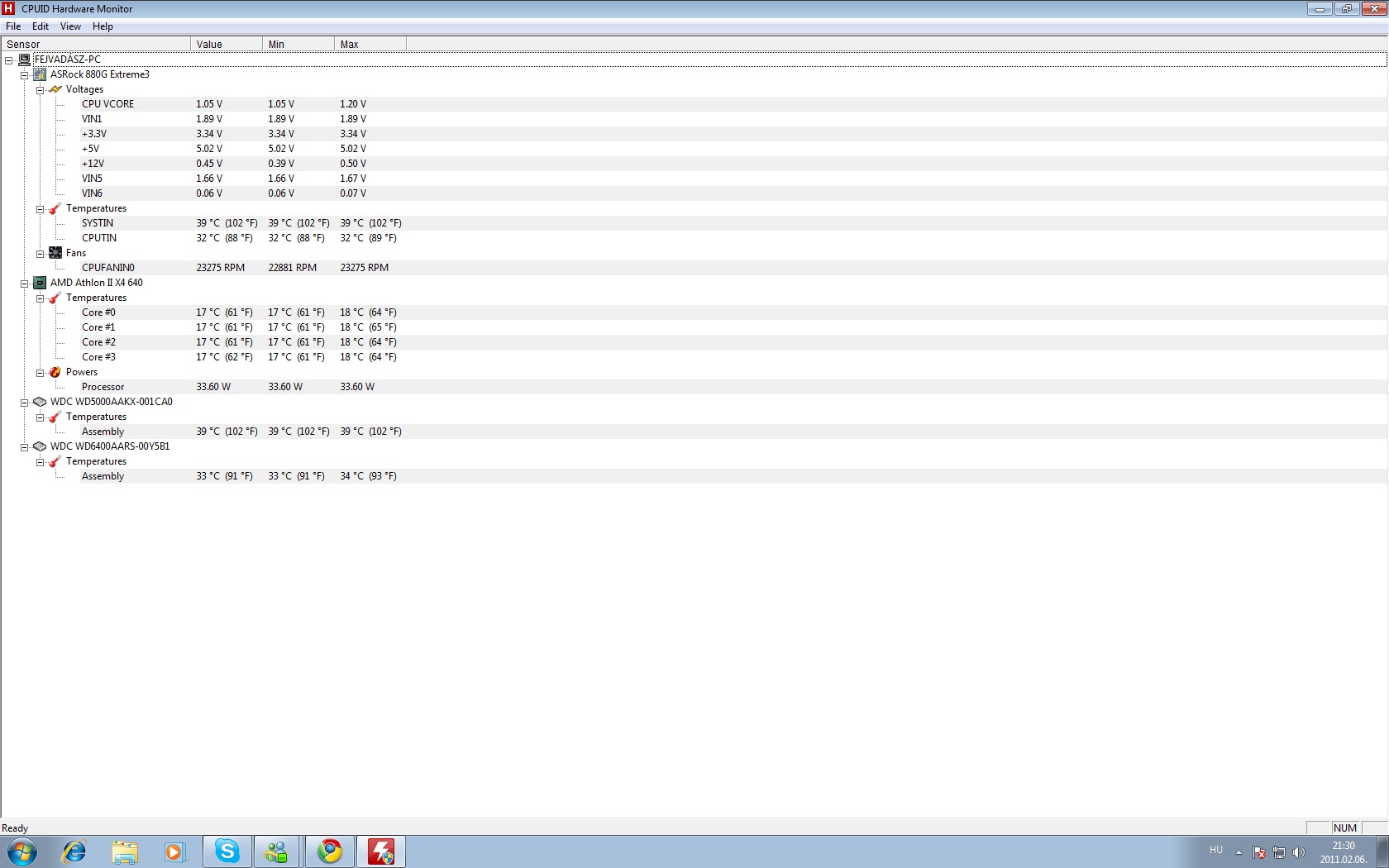The width and height of the screenshot is (1389, 868).
Task: Click the HU language indicator
Action: point(1216,850)
